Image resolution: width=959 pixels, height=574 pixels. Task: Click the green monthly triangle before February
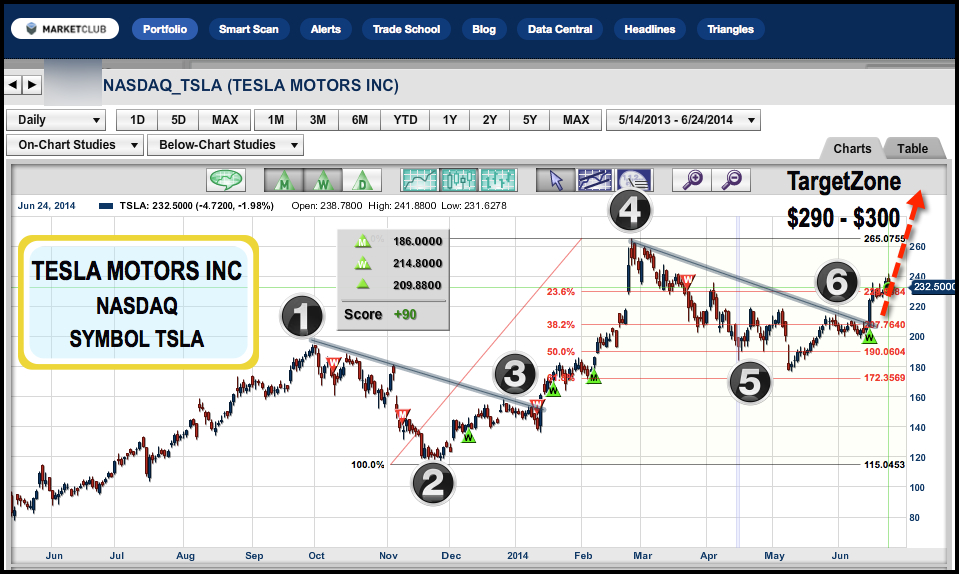click(593, 378)
